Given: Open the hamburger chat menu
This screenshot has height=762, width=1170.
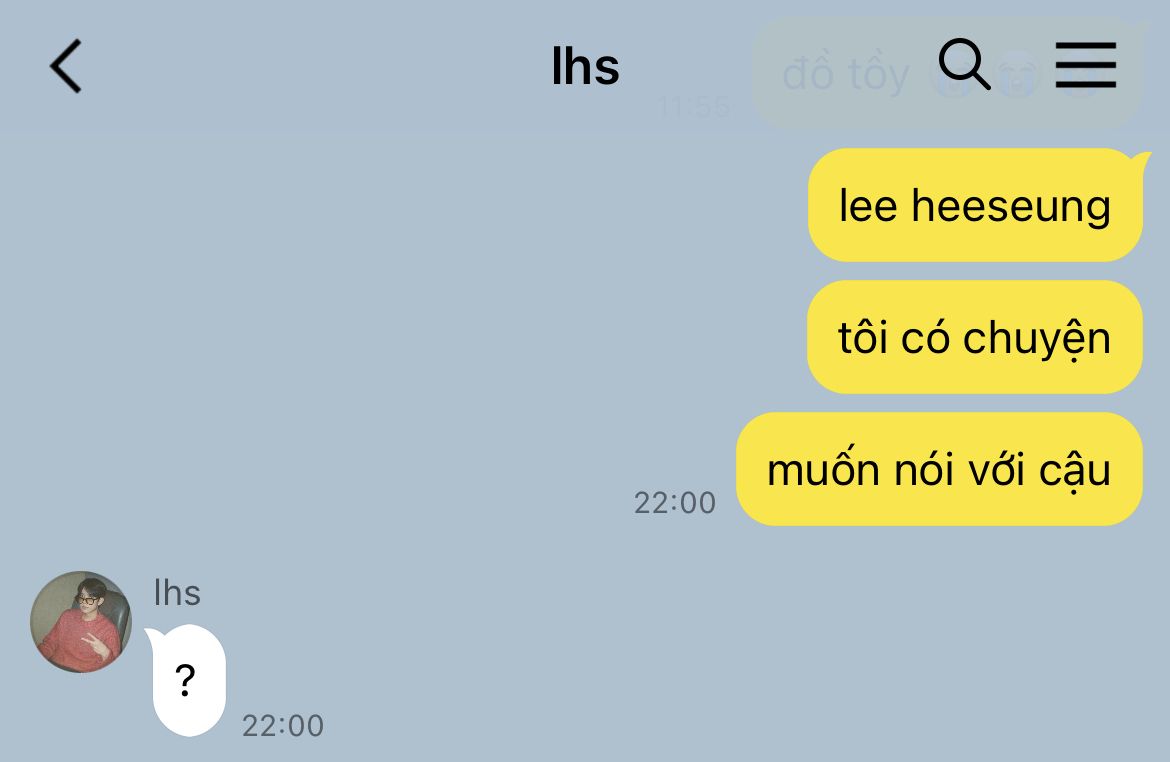Looking at the screenshot, I should [1086, 65].
